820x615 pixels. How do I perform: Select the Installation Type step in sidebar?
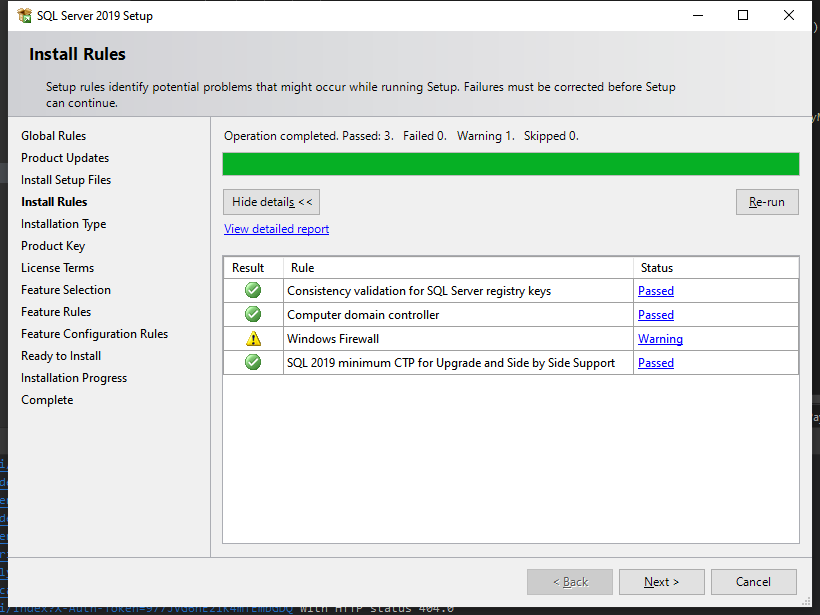point(63,224)
